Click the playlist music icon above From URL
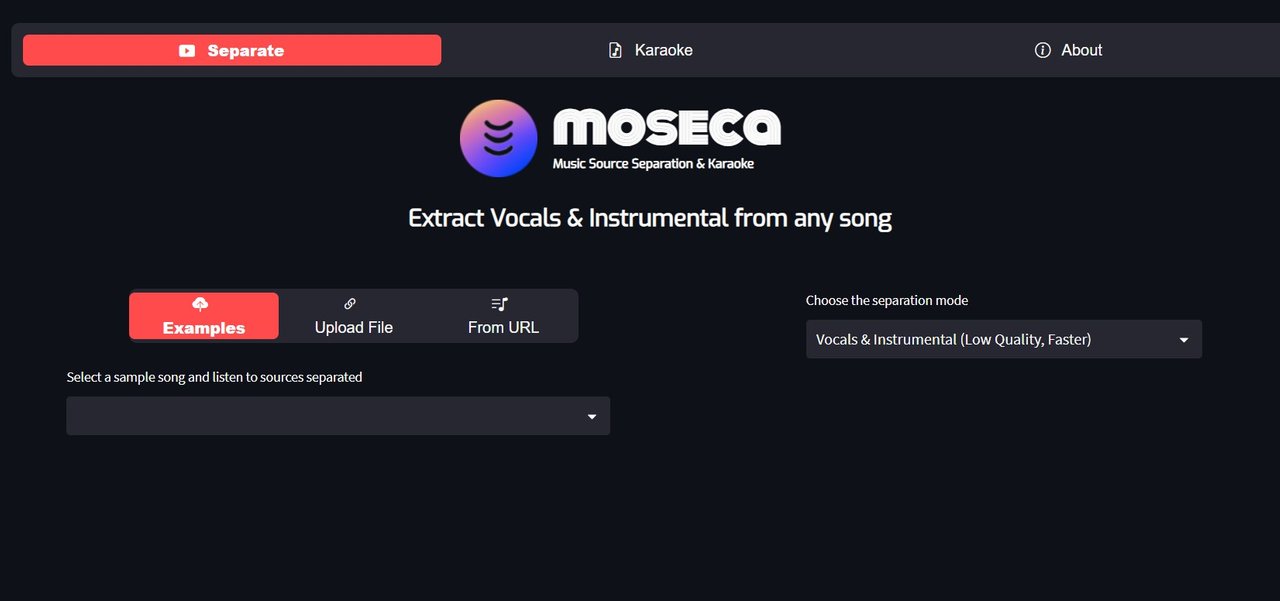 (500, 304)
